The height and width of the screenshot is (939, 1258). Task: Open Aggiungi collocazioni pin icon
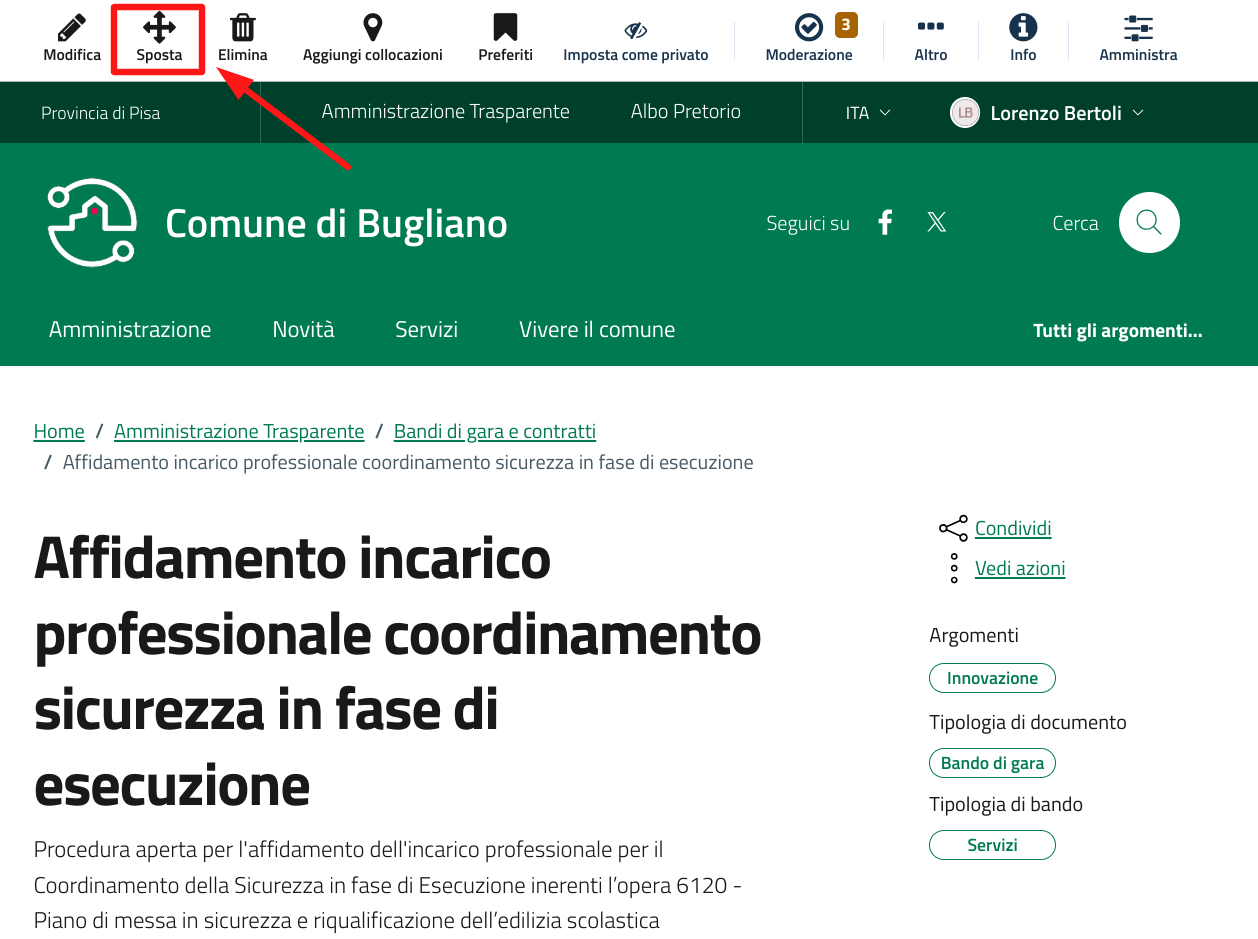tap(372, 29)
